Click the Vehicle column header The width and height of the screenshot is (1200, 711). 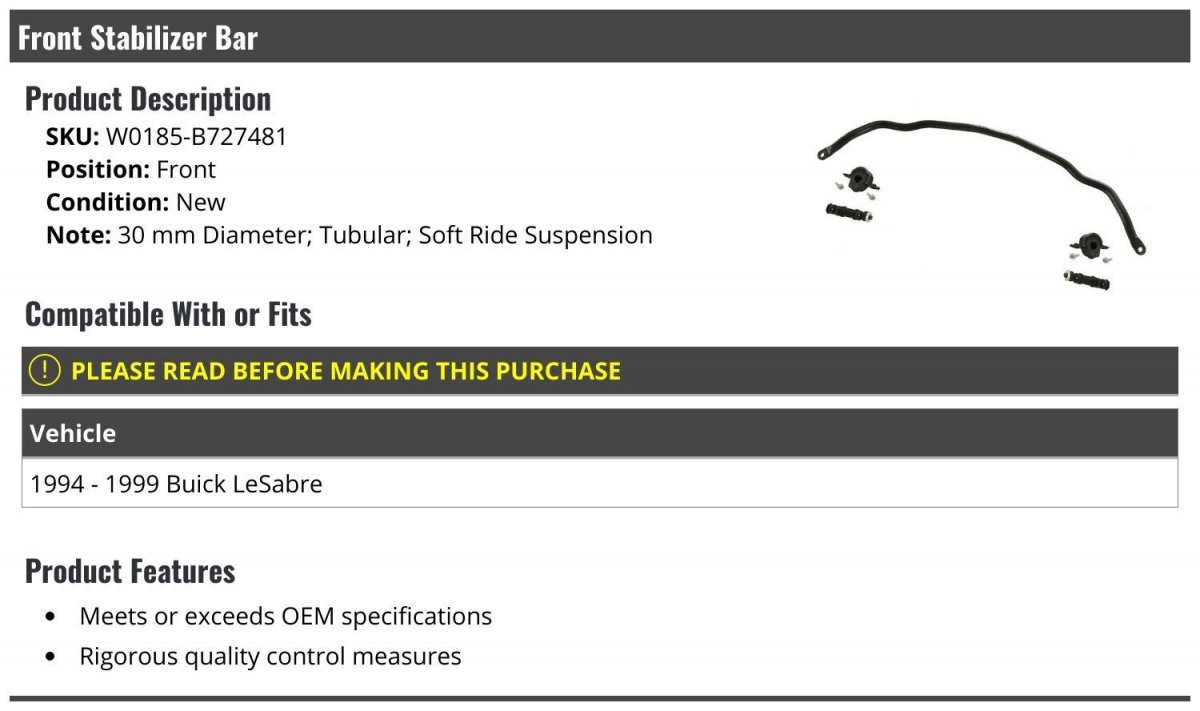pyautogui.click(x=600, y=433)
